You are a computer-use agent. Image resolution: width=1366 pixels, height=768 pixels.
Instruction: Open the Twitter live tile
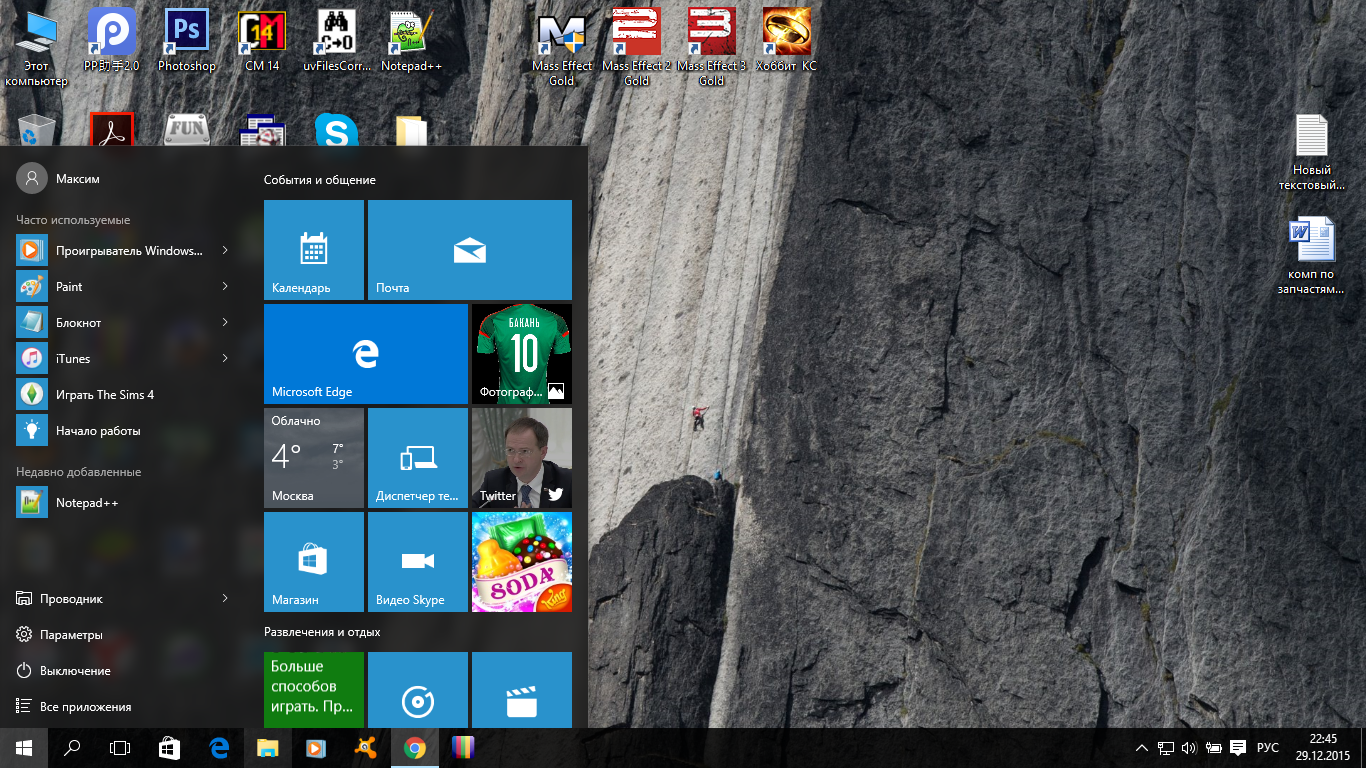(521, 458)
